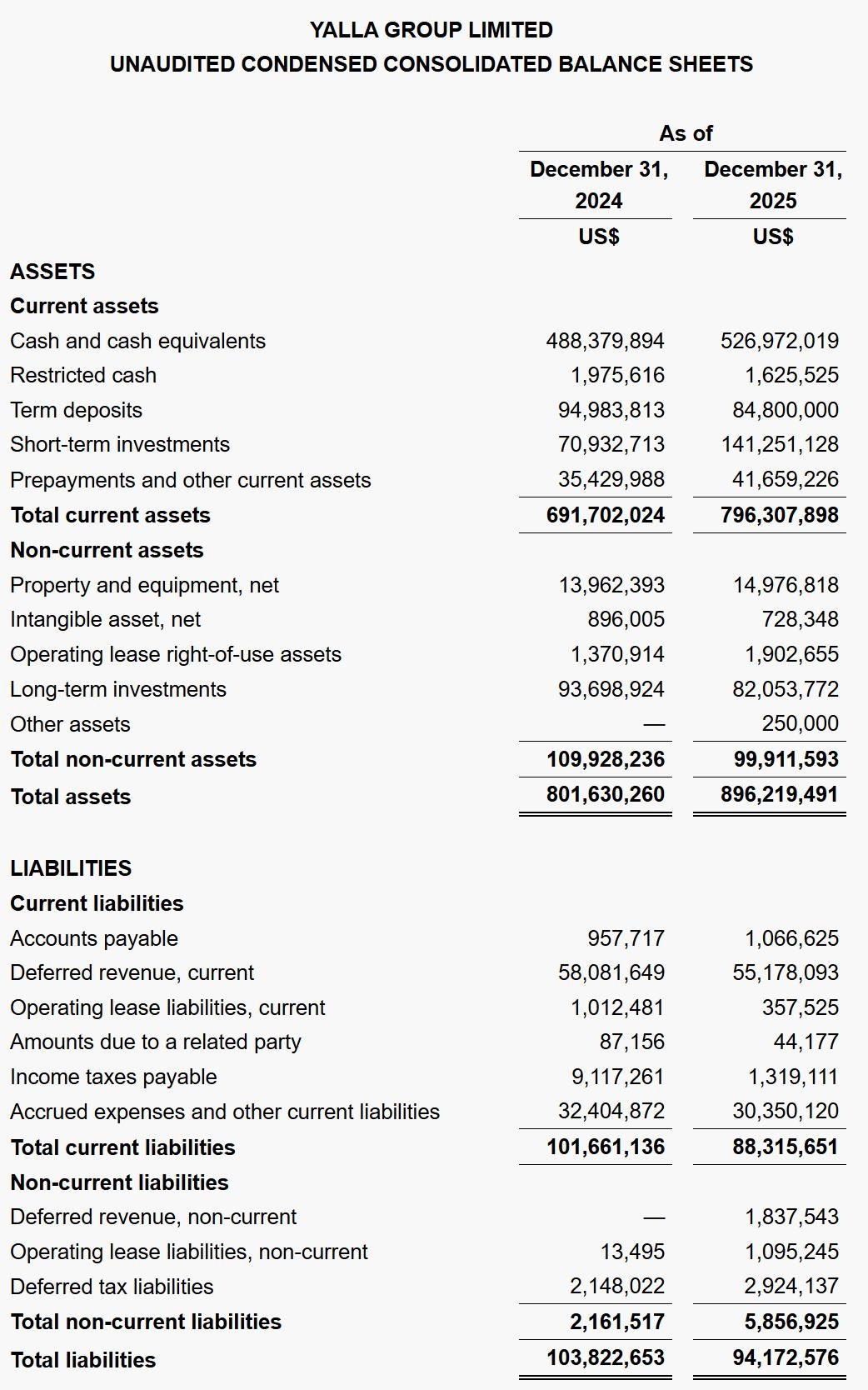Image resolution: width=868 pixels, height=1390 pixels.
Task: Select Total assets value 801,630,260
Action: coord(605,794)
